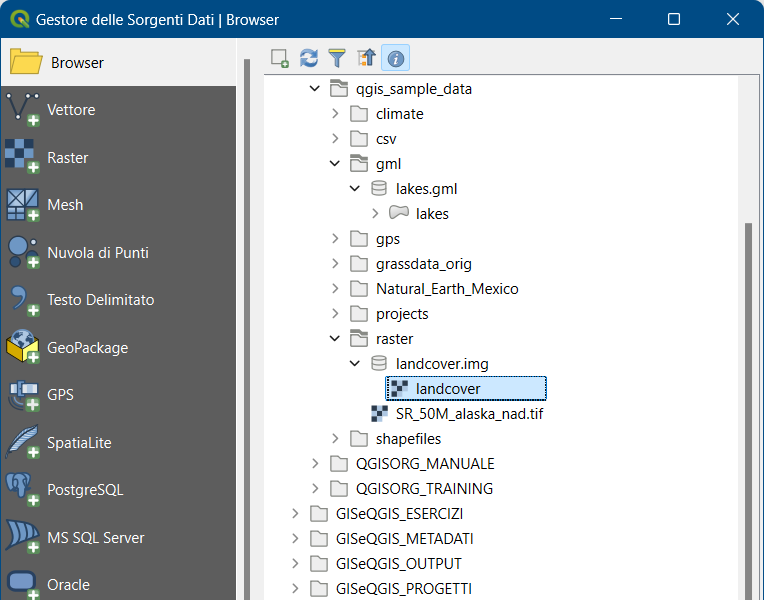The image size is (764, 600).
Task: Expand the GISeQGIS_ESERCIZI folder
Action: pos(295,513)
